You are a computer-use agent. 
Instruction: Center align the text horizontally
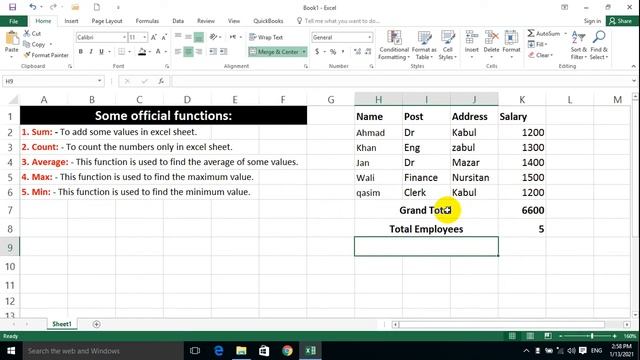(189, 51)
